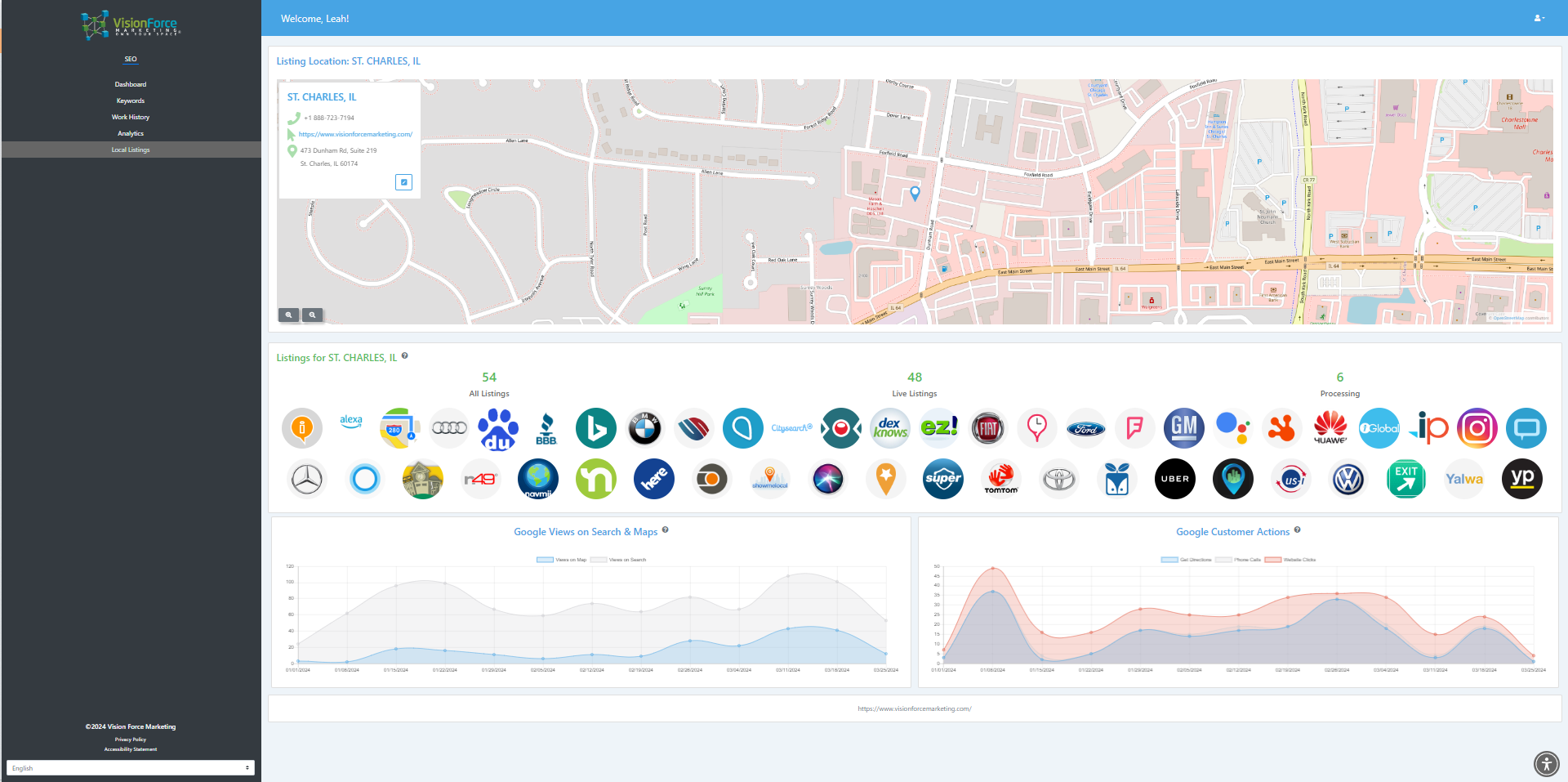Viewport: 1568px width, 782px height.
Task: Select the DexKnows listing icon
Action: point(890,428)
